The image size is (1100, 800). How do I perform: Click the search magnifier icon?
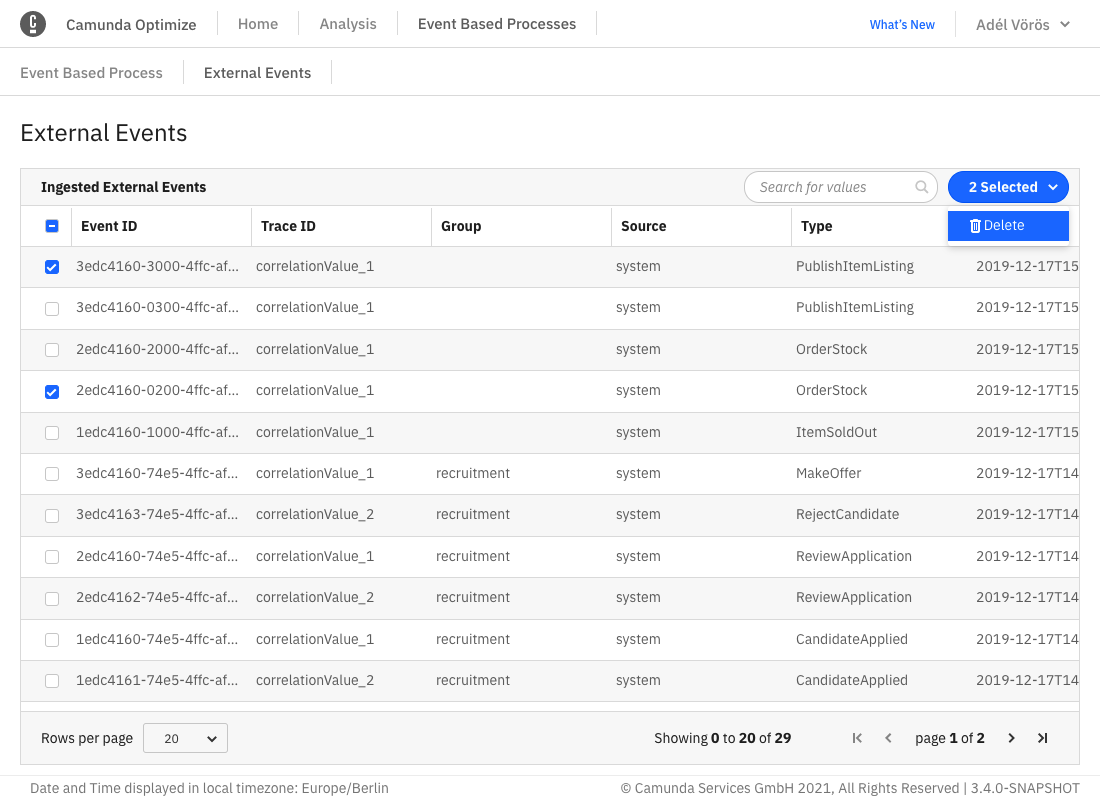pyautogui.click(x=921, y=187)
